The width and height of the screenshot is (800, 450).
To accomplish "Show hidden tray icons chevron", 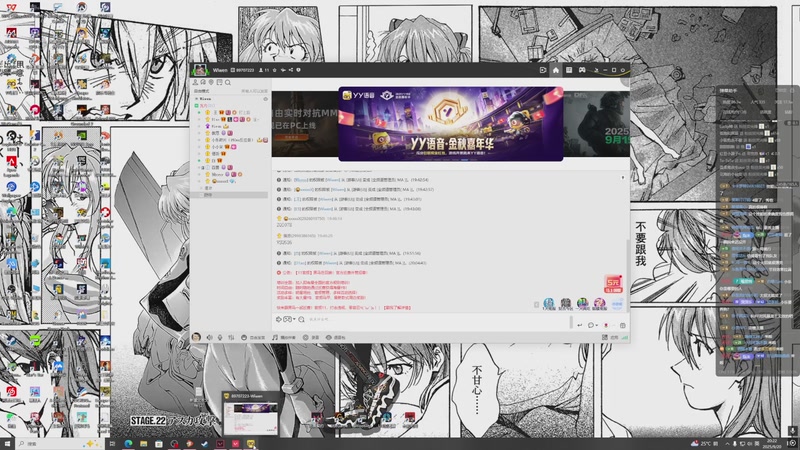I will coord(727,444).
